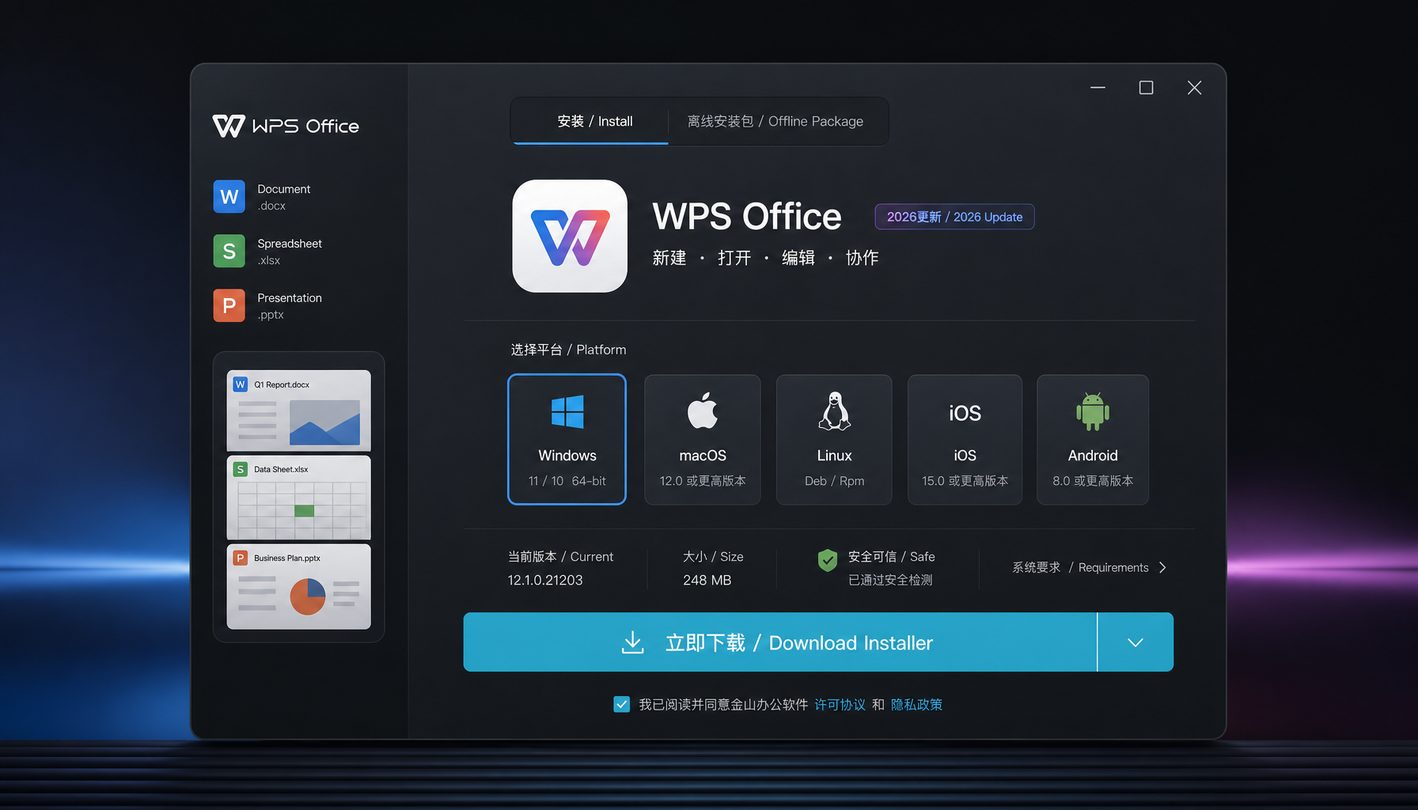Choose the Windows 11 / 10 64-bit platform
The height and width of the screenshot is (810, 1418).
point(567,439)
